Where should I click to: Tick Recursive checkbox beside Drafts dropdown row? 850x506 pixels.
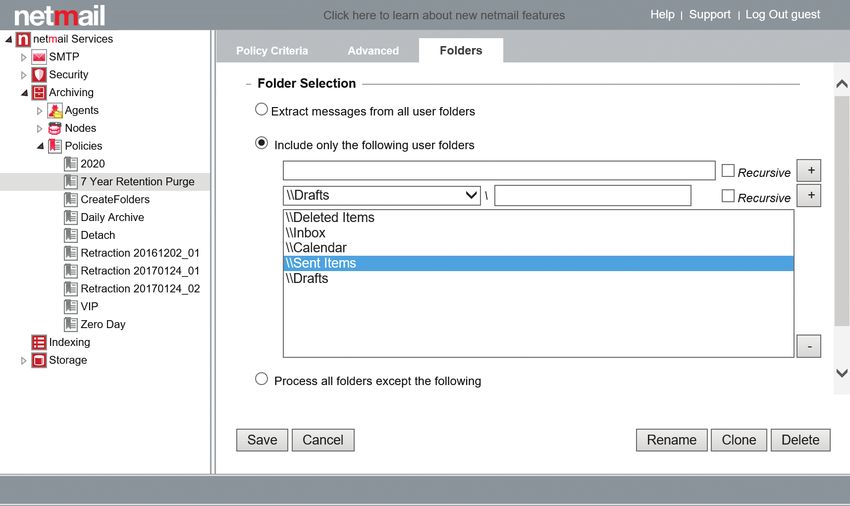point(728,196)
